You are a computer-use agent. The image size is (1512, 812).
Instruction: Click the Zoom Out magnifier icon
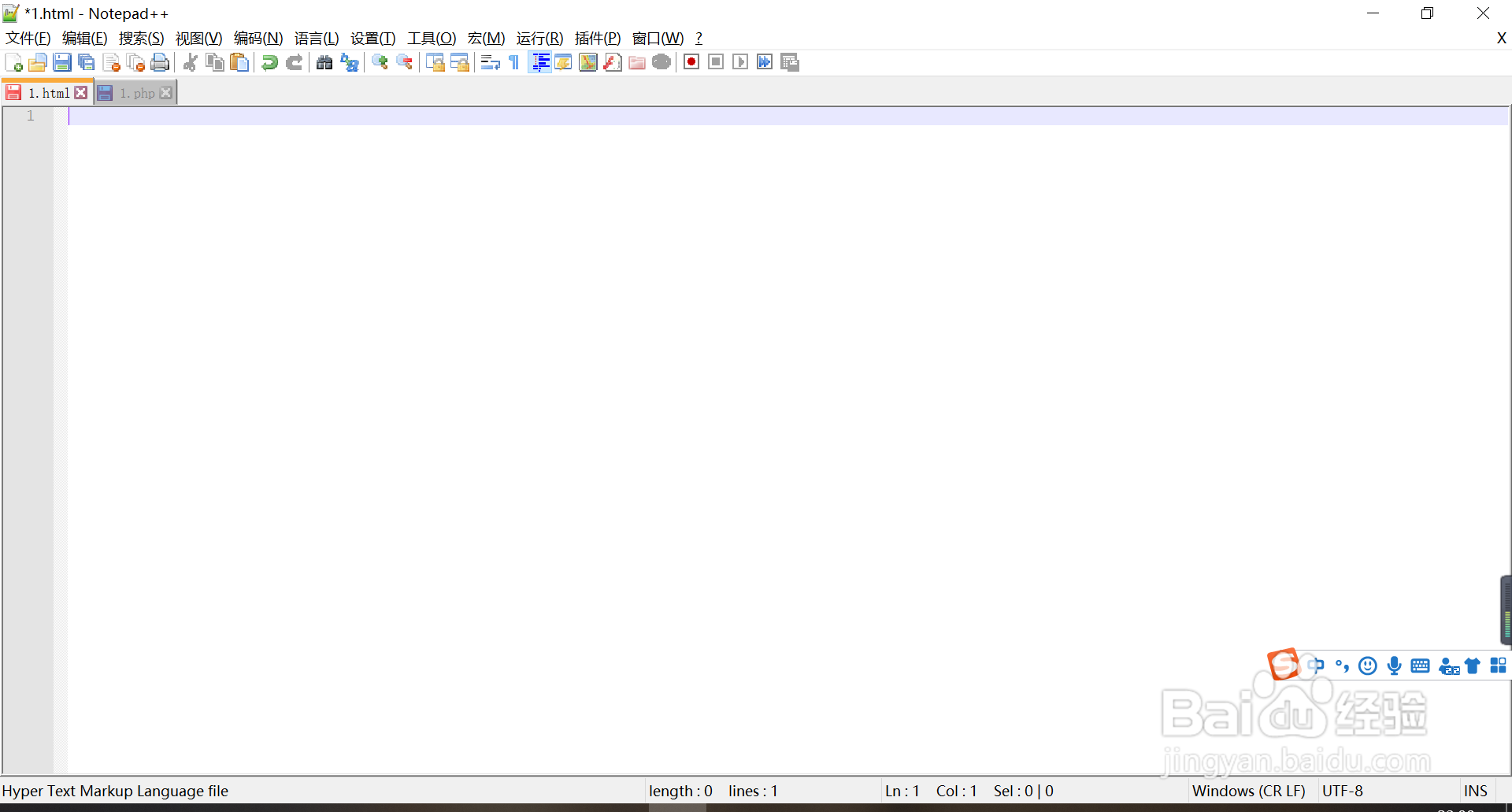(x=404, y=62)
